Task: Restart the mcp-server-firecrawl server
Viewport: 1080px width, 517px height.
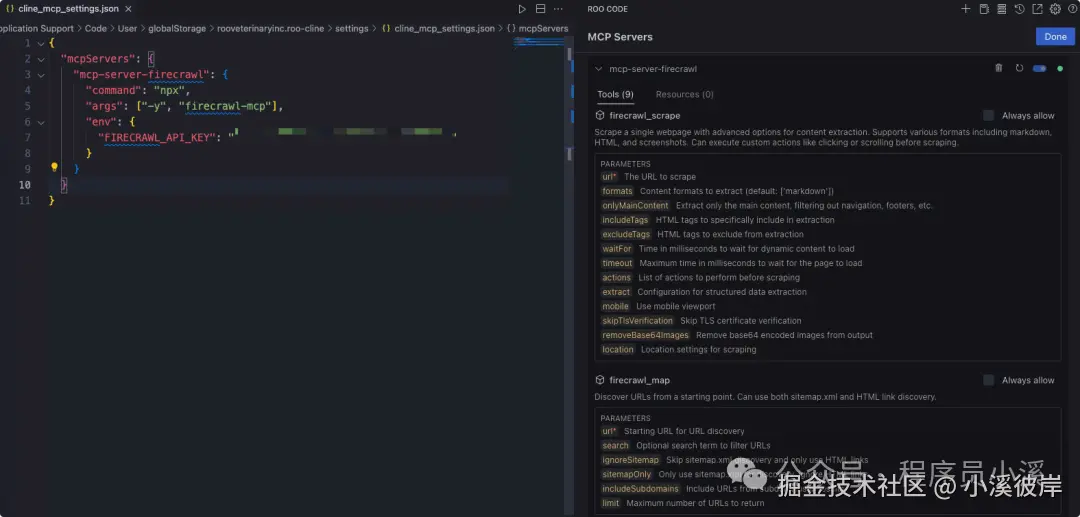Action: pyautogui.click(x=1019, y=68)
